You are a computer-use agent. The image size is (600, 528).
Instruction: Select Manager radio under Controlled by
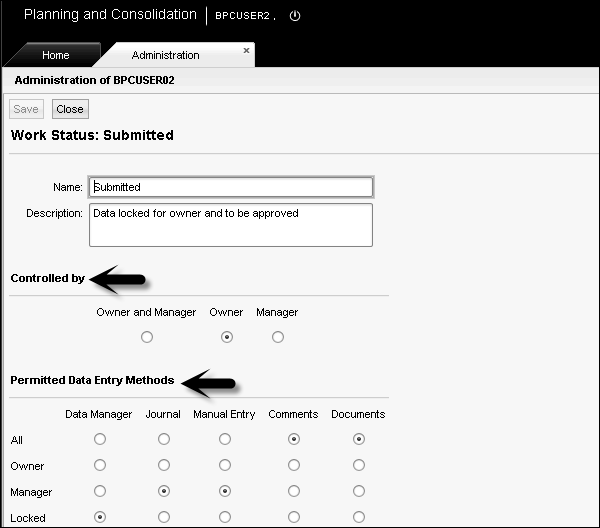click(x=277, y=337)
